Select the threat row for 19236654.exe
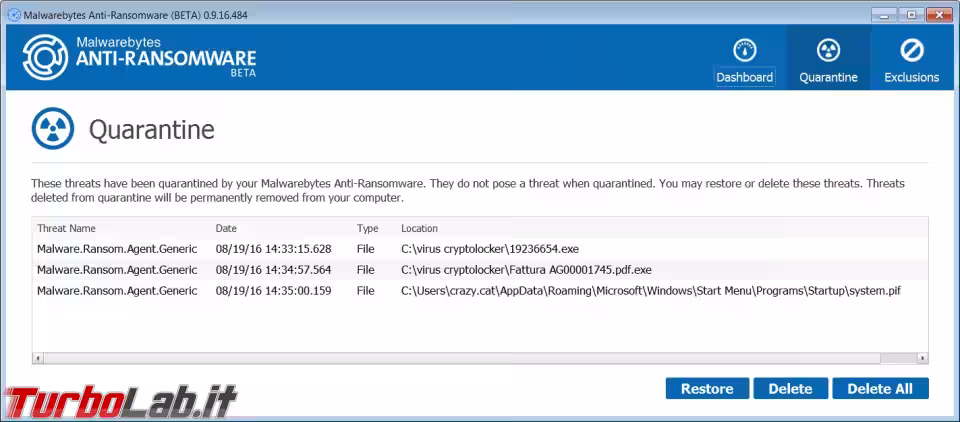Image resolution: width=960 pixels, height=422 pixels. [x=480, y=249]
